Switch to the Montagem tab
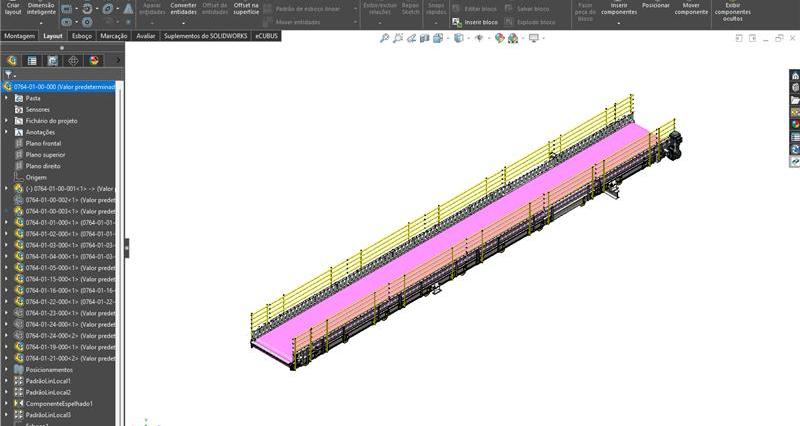The image size is (800, 426). (19, 35)
